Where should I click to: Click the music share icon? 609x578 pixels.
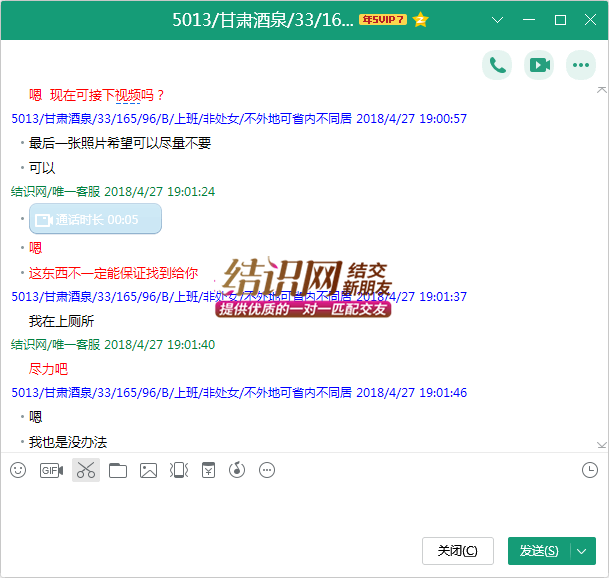click(x=237, y=470)
